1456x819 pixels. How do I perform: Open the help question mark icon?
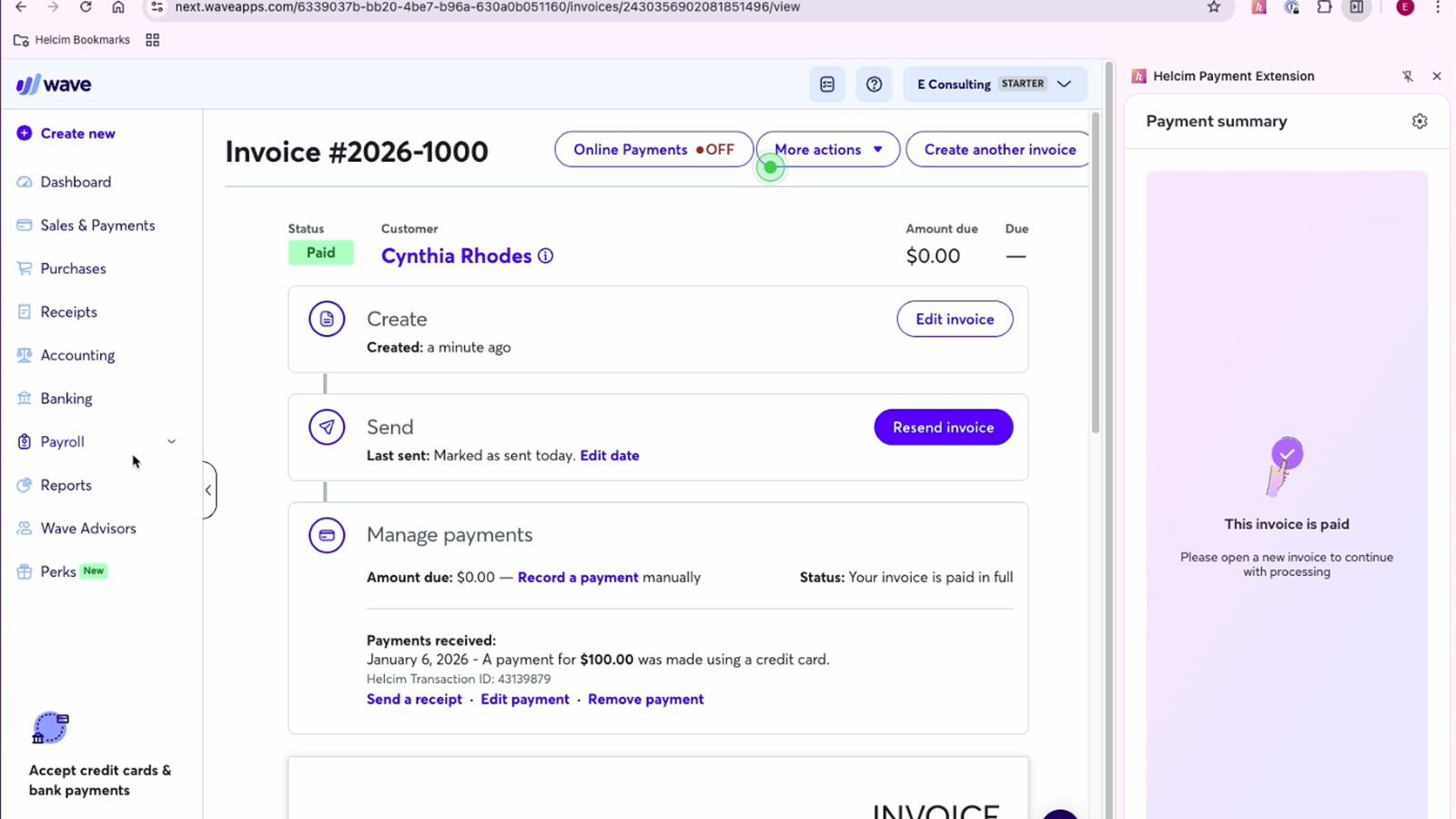click(874, 85)
